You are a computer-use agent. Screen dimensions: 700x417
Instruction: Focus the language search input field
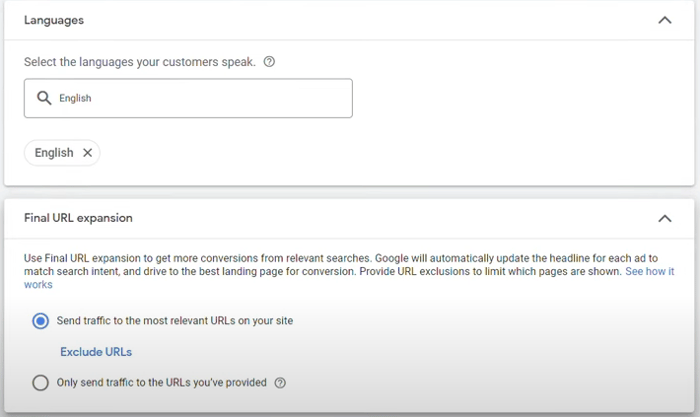pyautogui.click(x=188, y=98)
